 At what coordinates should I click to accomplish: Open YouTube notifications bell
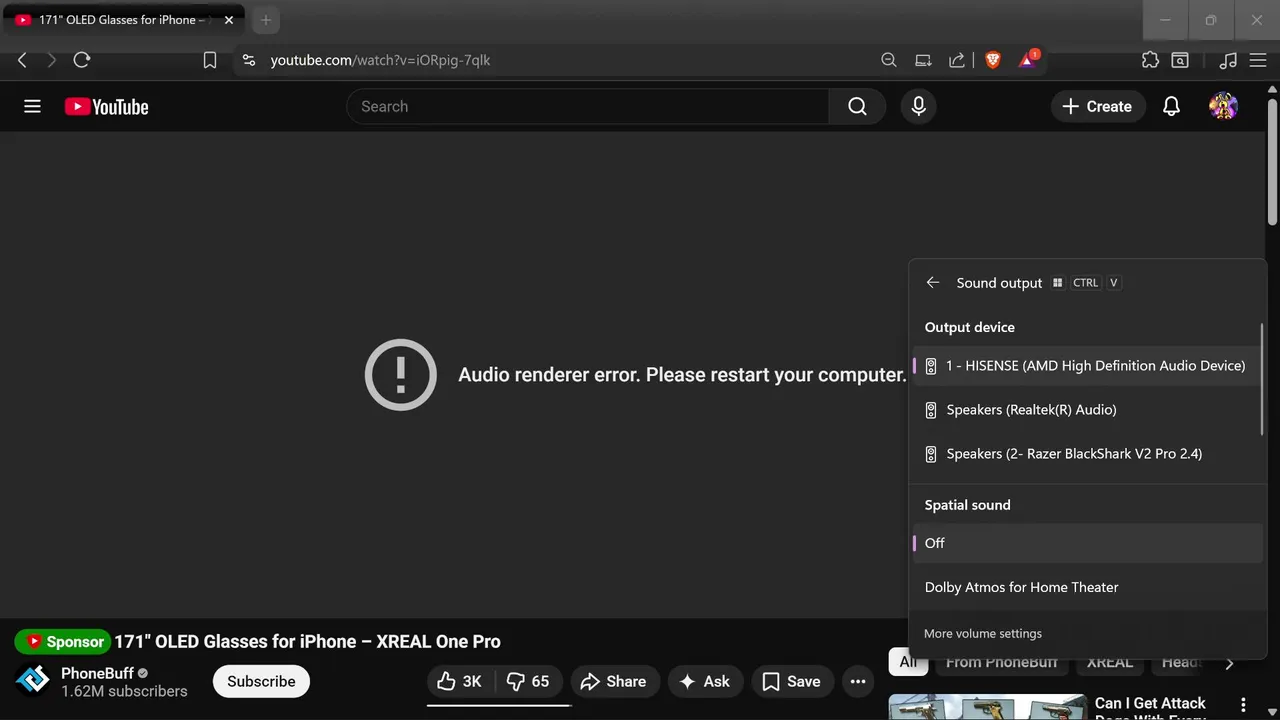click(1171, 106)
